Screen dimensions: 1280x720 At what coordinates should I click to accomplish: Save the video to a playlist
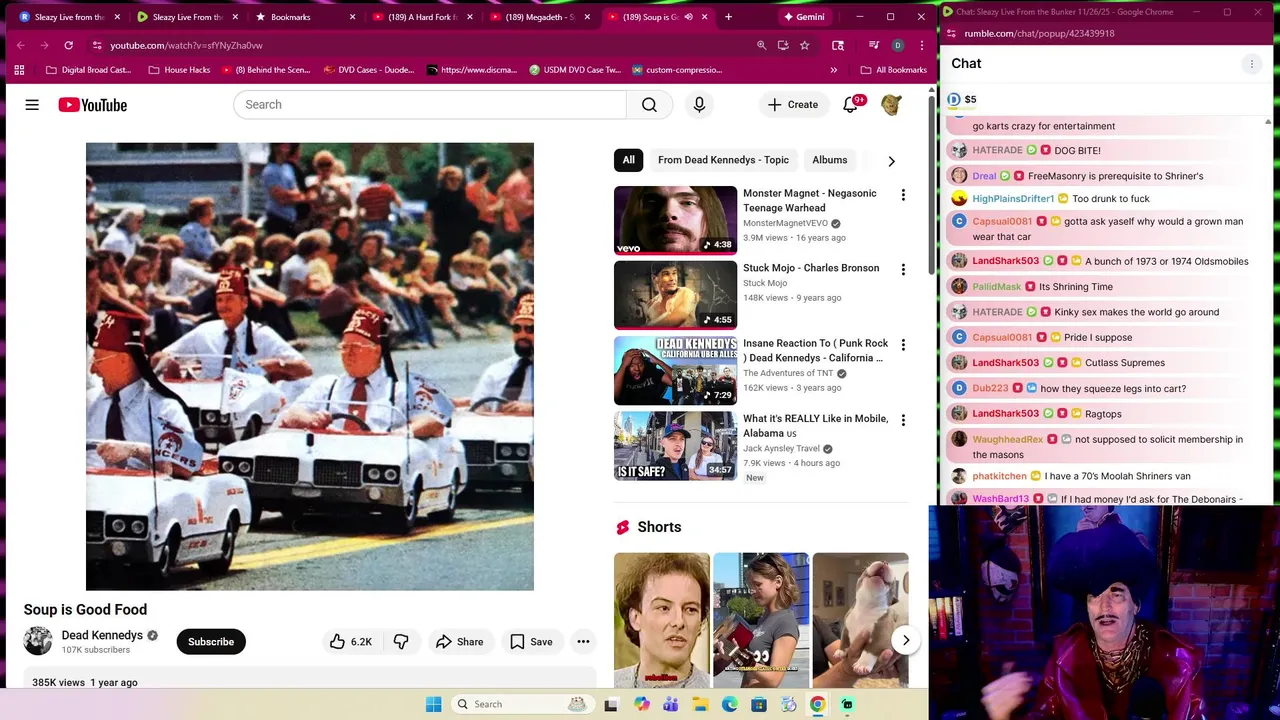tap(530, 642)
